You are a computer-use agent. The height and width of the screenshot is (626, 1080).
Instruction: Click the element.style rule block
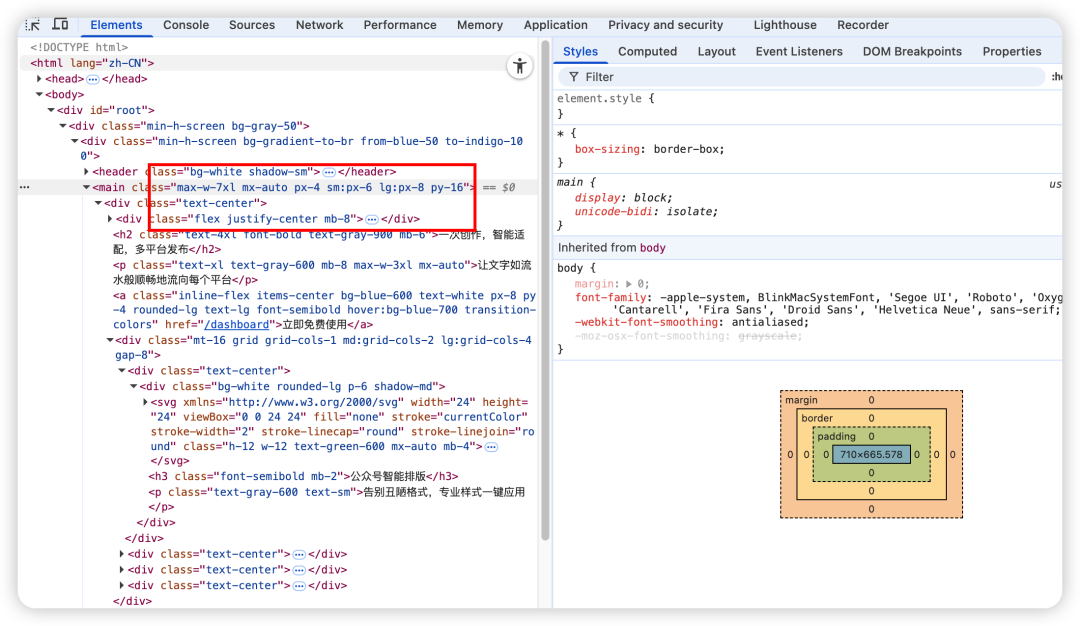click(605, 105)
